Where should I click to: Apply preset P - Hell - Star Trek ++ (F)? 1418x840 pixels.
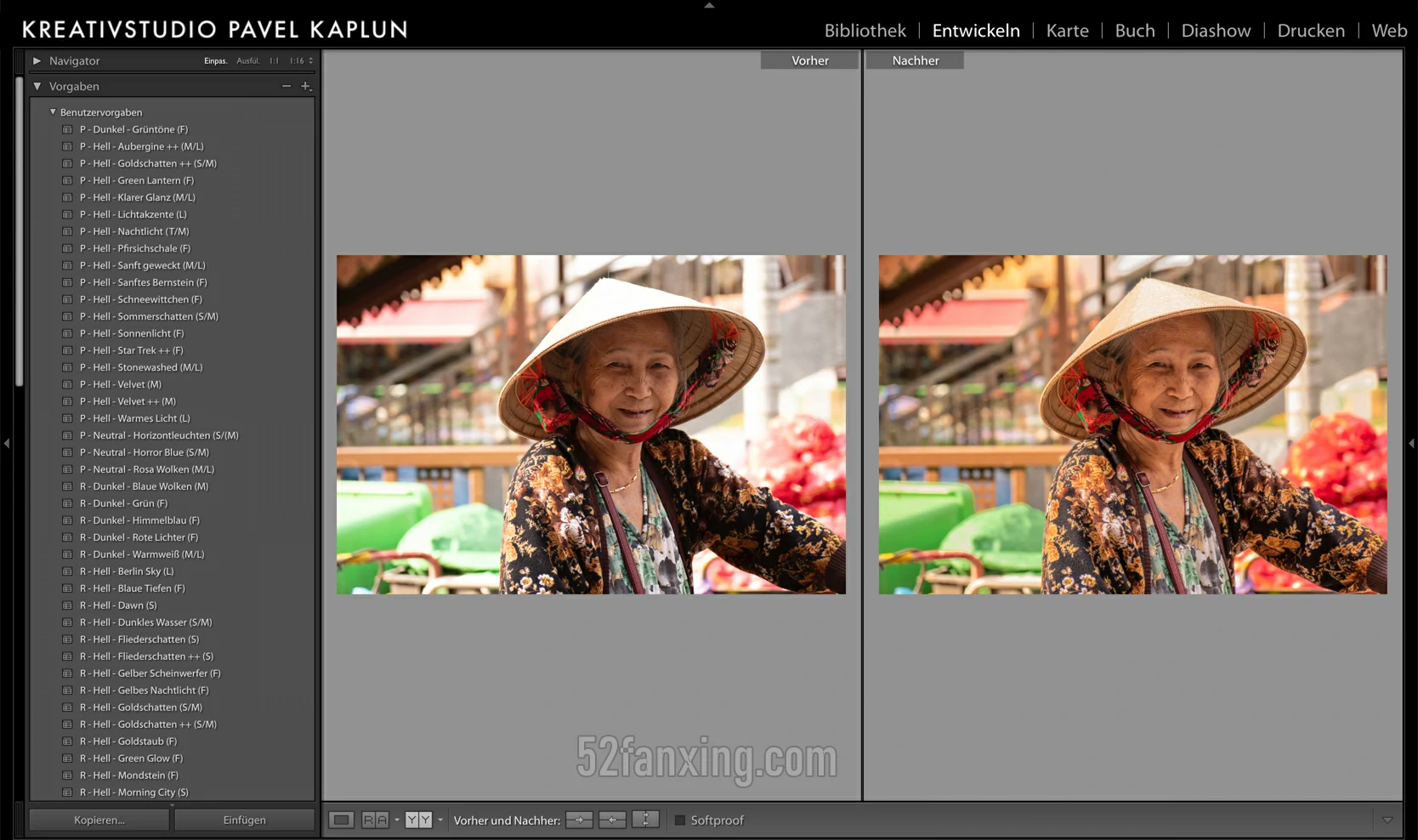pos(132,350)
